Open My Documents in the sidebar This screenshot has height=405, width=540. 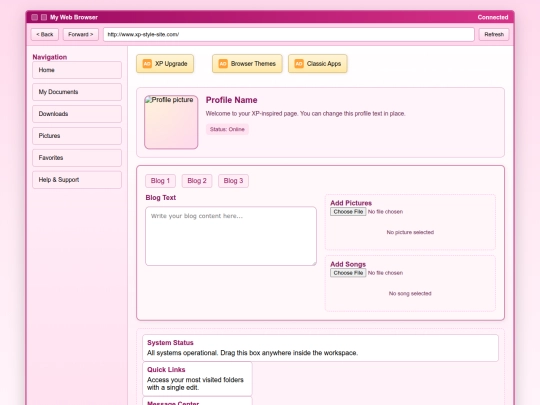pos(77,92)
